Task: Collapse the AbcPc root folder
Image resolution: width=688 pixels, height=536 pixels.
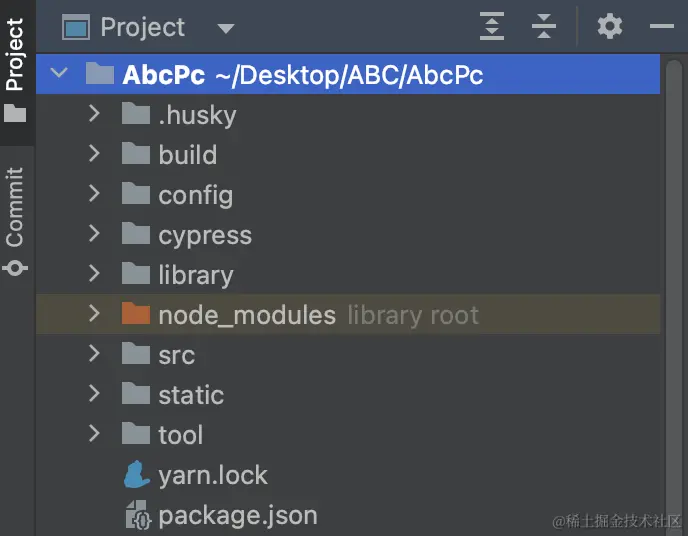Action: (x=58, y=74)
